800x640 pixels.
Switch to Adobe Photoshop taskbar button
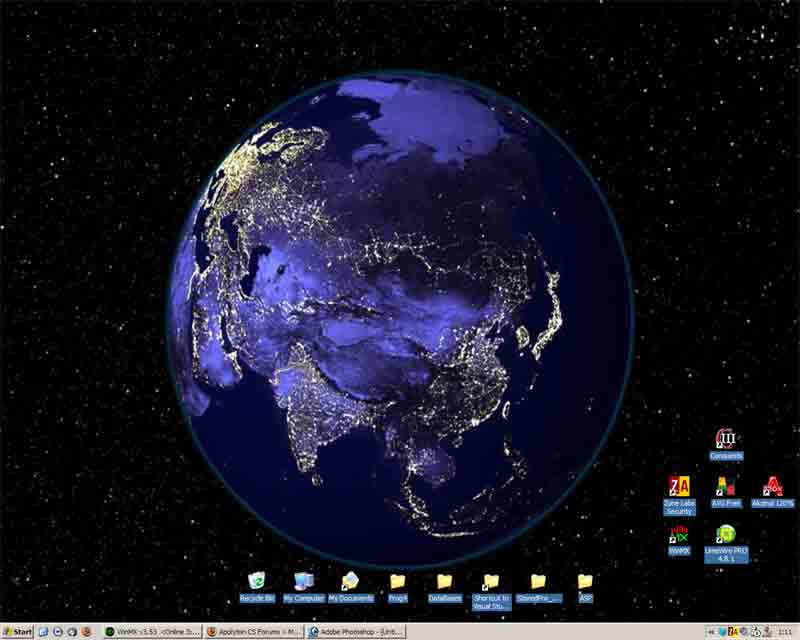pyautogui.click(x=355, y=632)
